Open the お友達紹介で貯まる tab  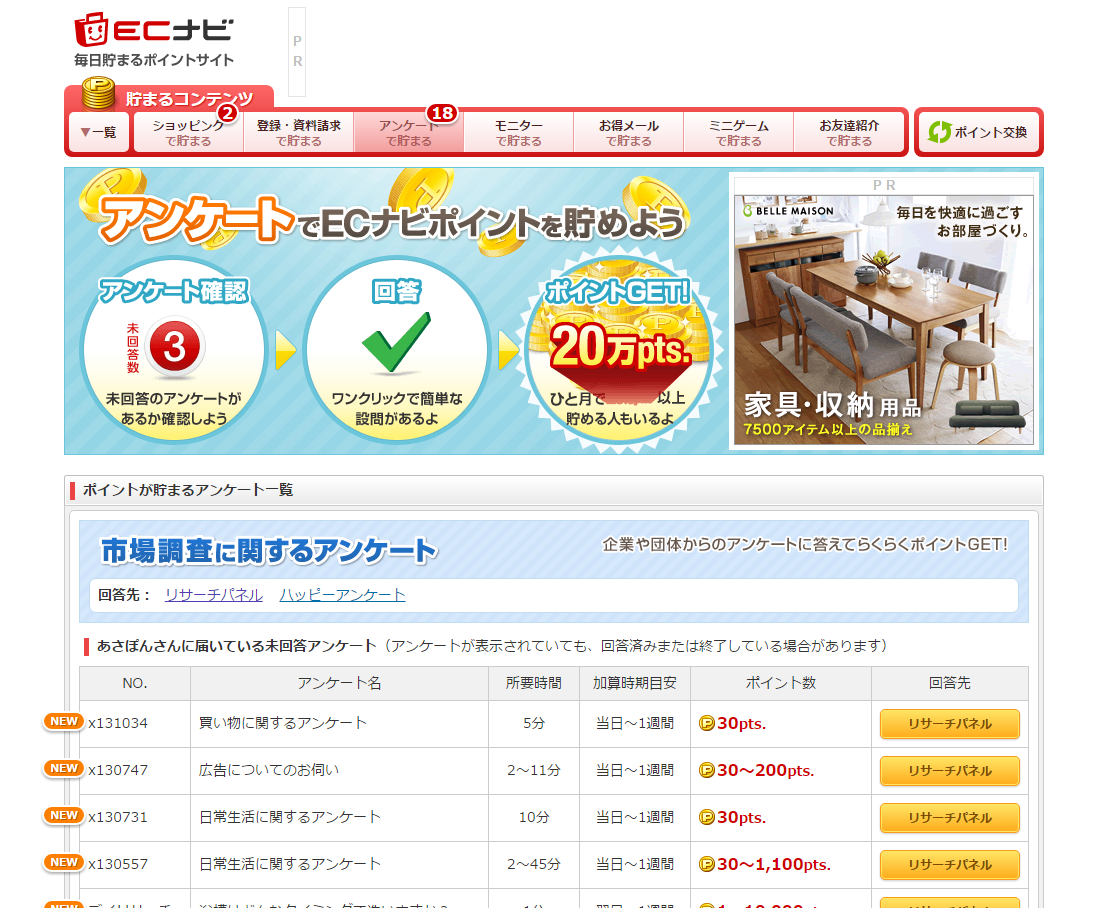pyautogui.click(x=849, y=132)
